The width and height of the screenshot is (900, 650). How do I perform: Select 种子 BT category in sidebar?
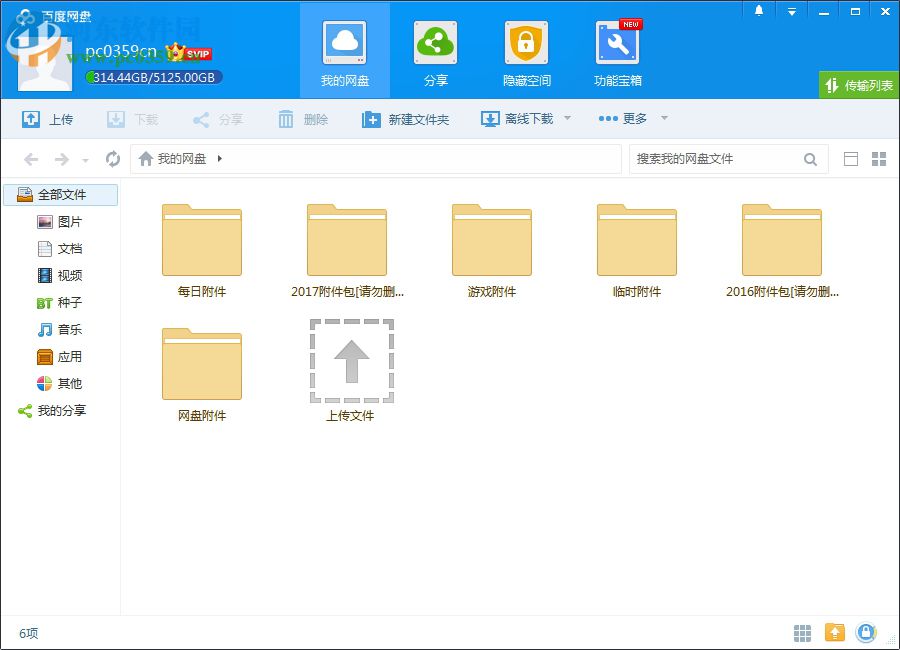pos(60,303)
